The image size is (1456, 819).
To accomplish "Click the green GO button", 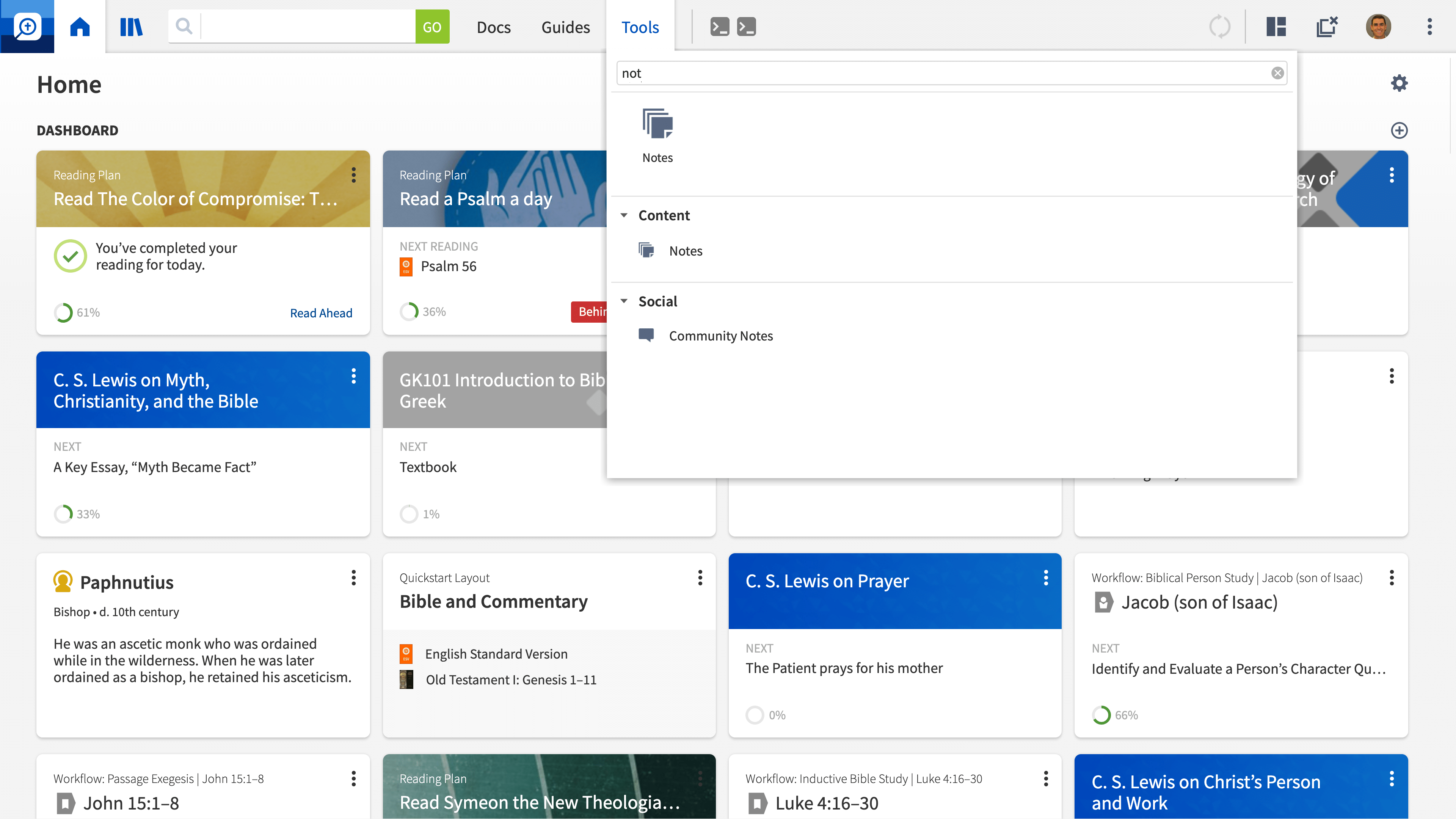I will pos(432,27).
